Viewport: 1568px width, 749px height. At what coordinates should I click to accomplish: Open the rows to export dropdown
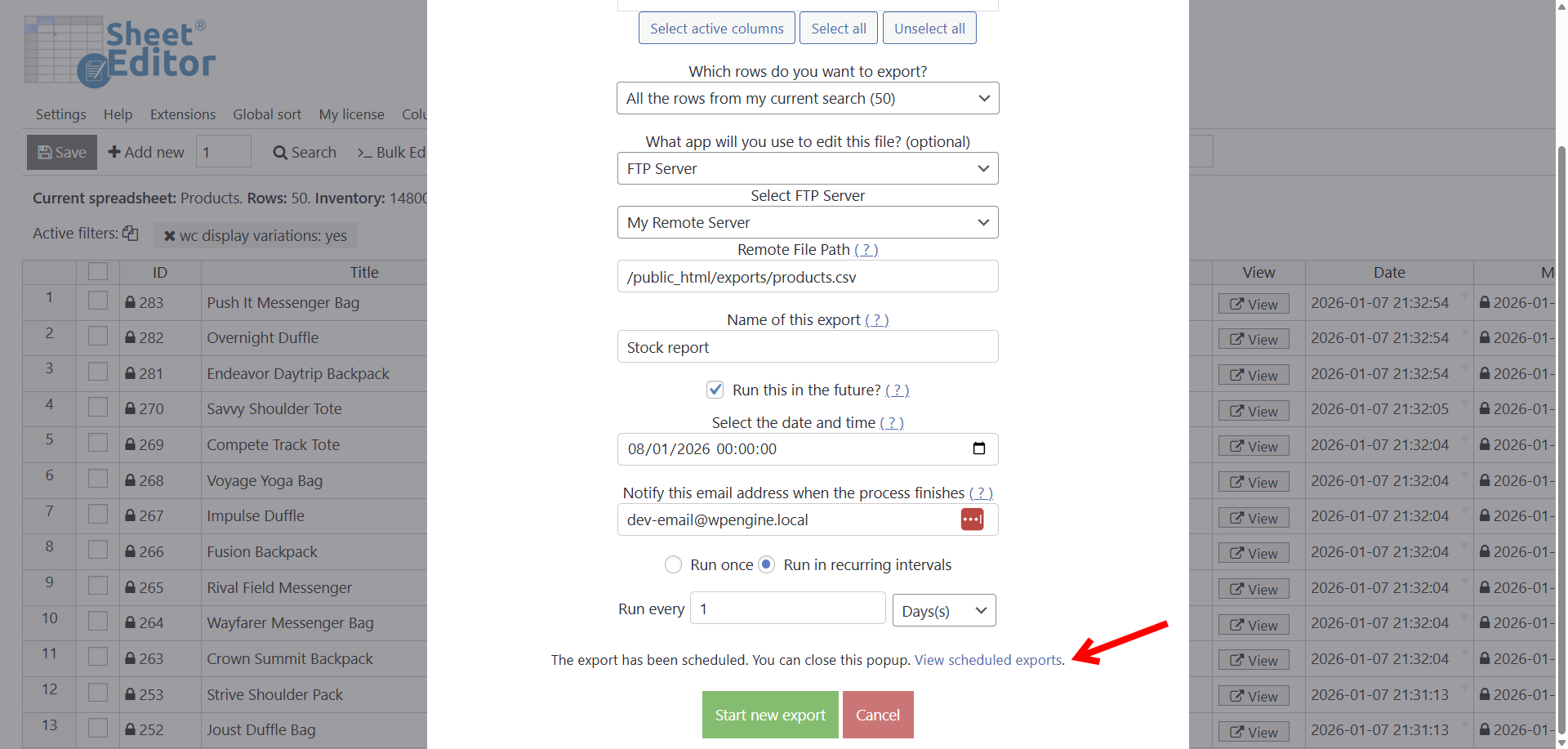807,98
